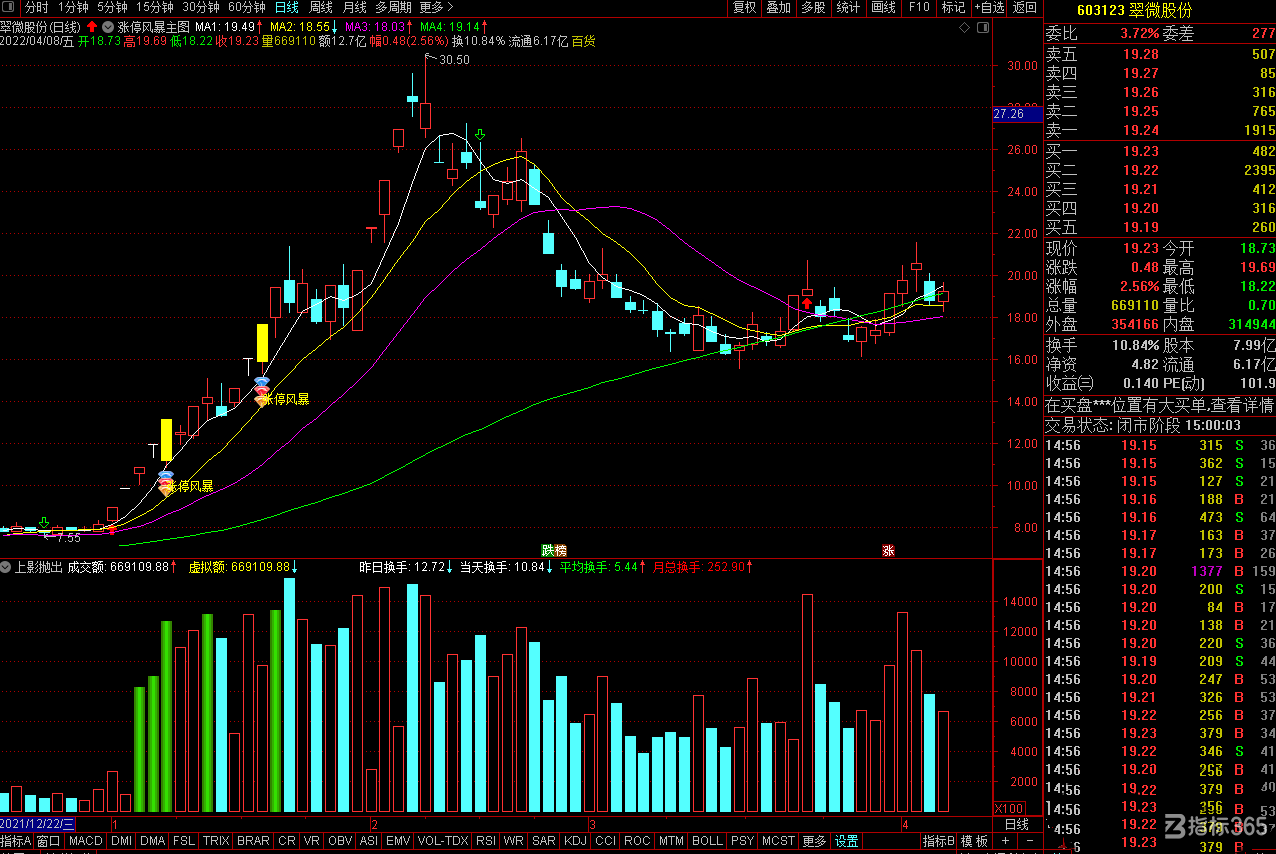Click the 1377 volume trade row

pos(1160,571)
